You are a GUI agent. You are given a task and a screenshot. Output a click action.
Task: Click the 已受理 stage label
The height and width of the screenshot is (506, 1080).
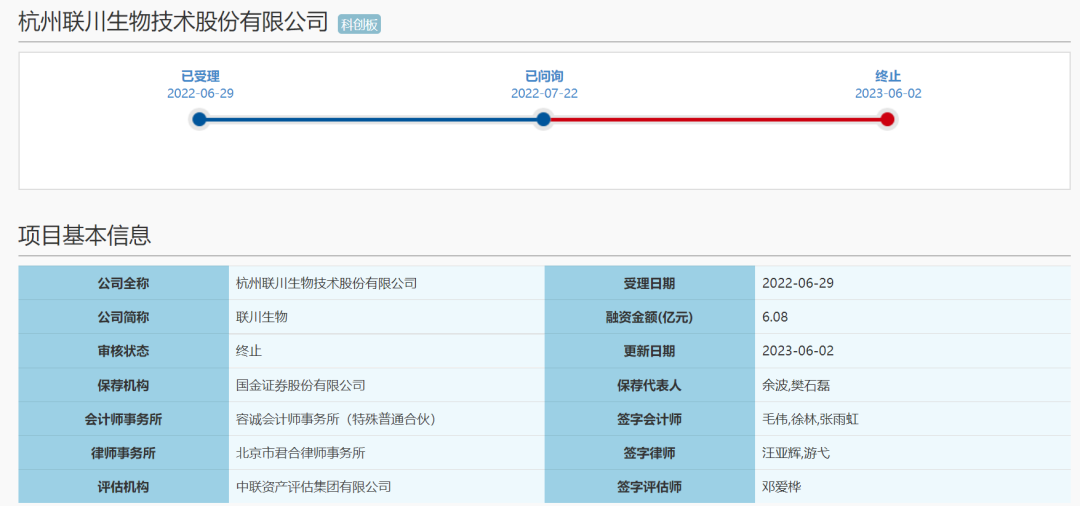(x=200, y=76)
